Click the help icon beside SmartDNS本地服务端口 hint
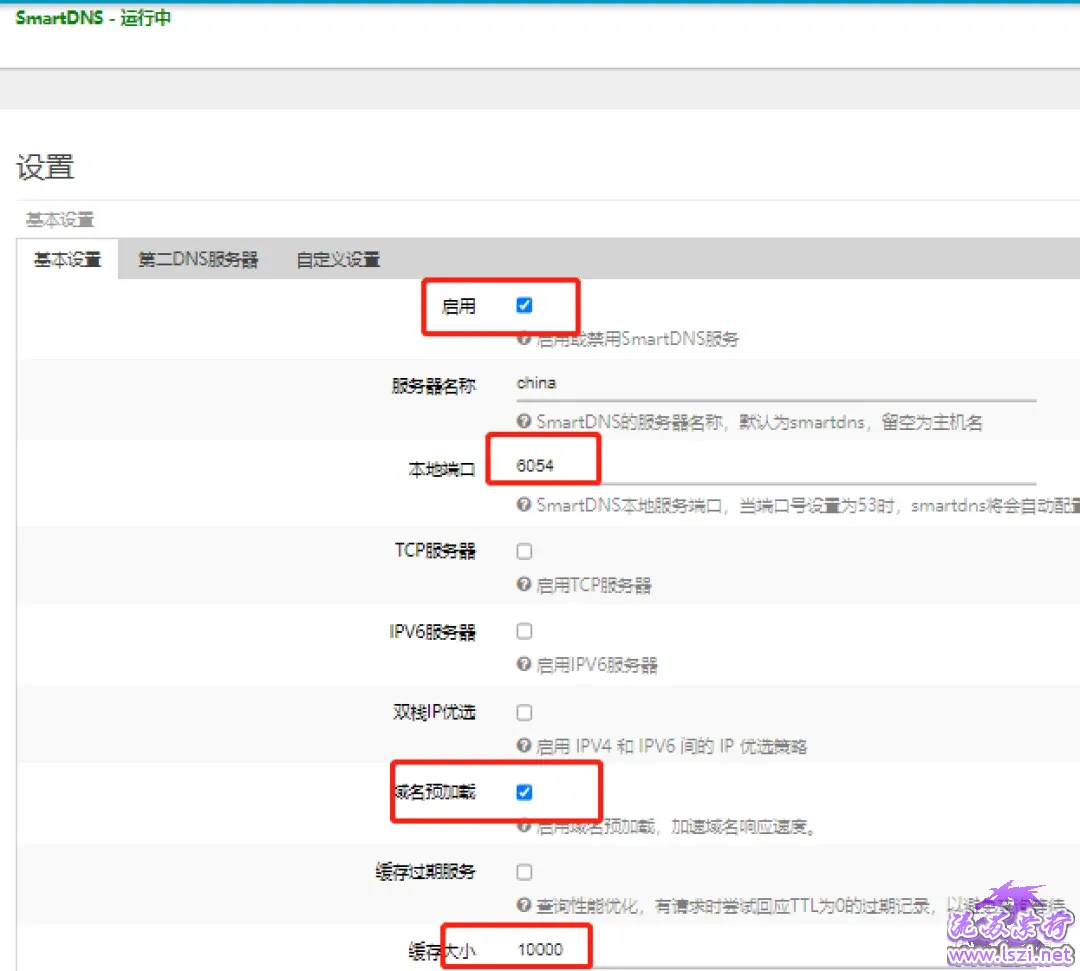The height and width of the screenshot is (971, 1080). (x=523, y=505)
